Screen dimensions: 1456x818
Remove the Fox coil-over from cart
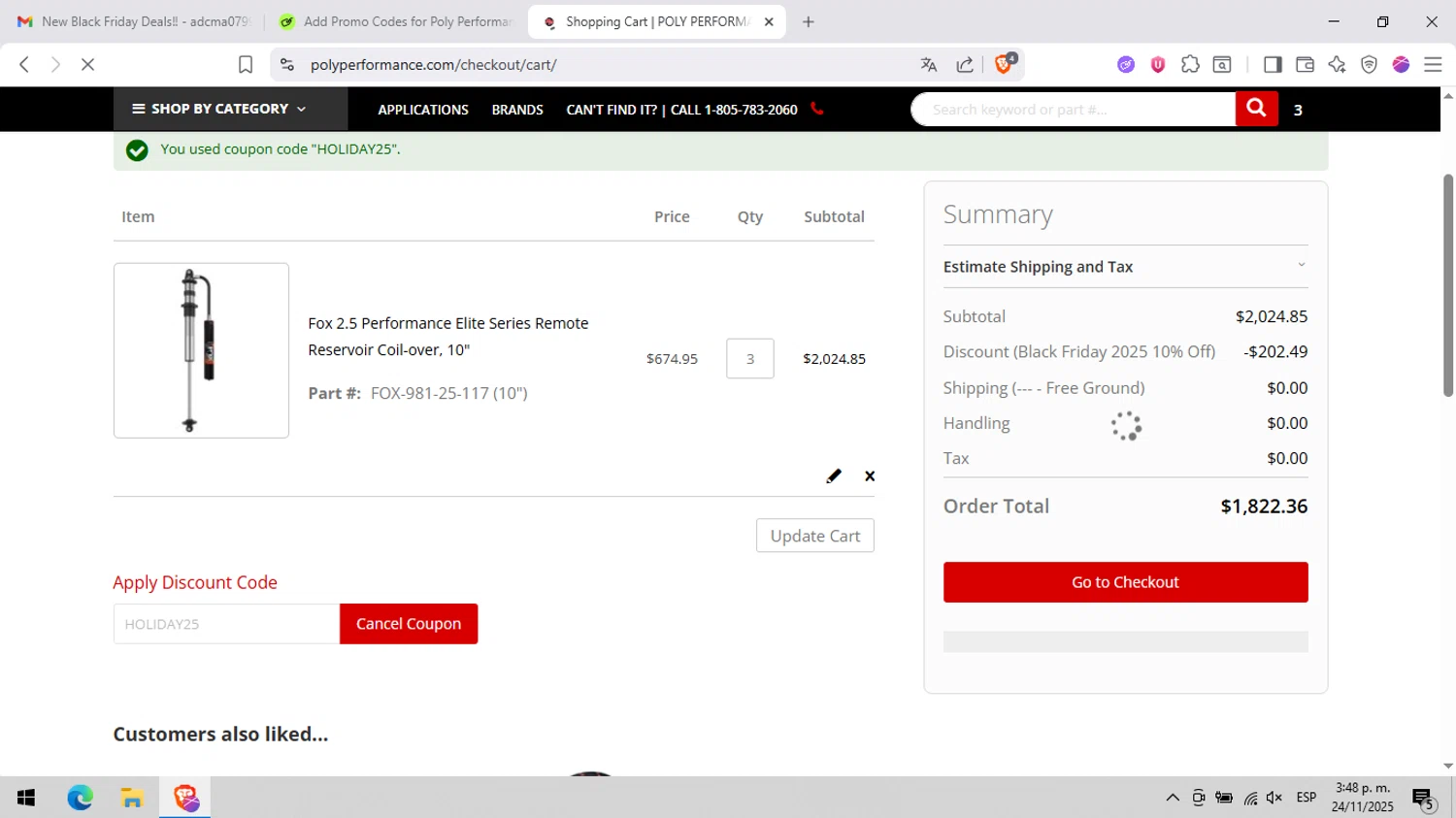point(870,475)
